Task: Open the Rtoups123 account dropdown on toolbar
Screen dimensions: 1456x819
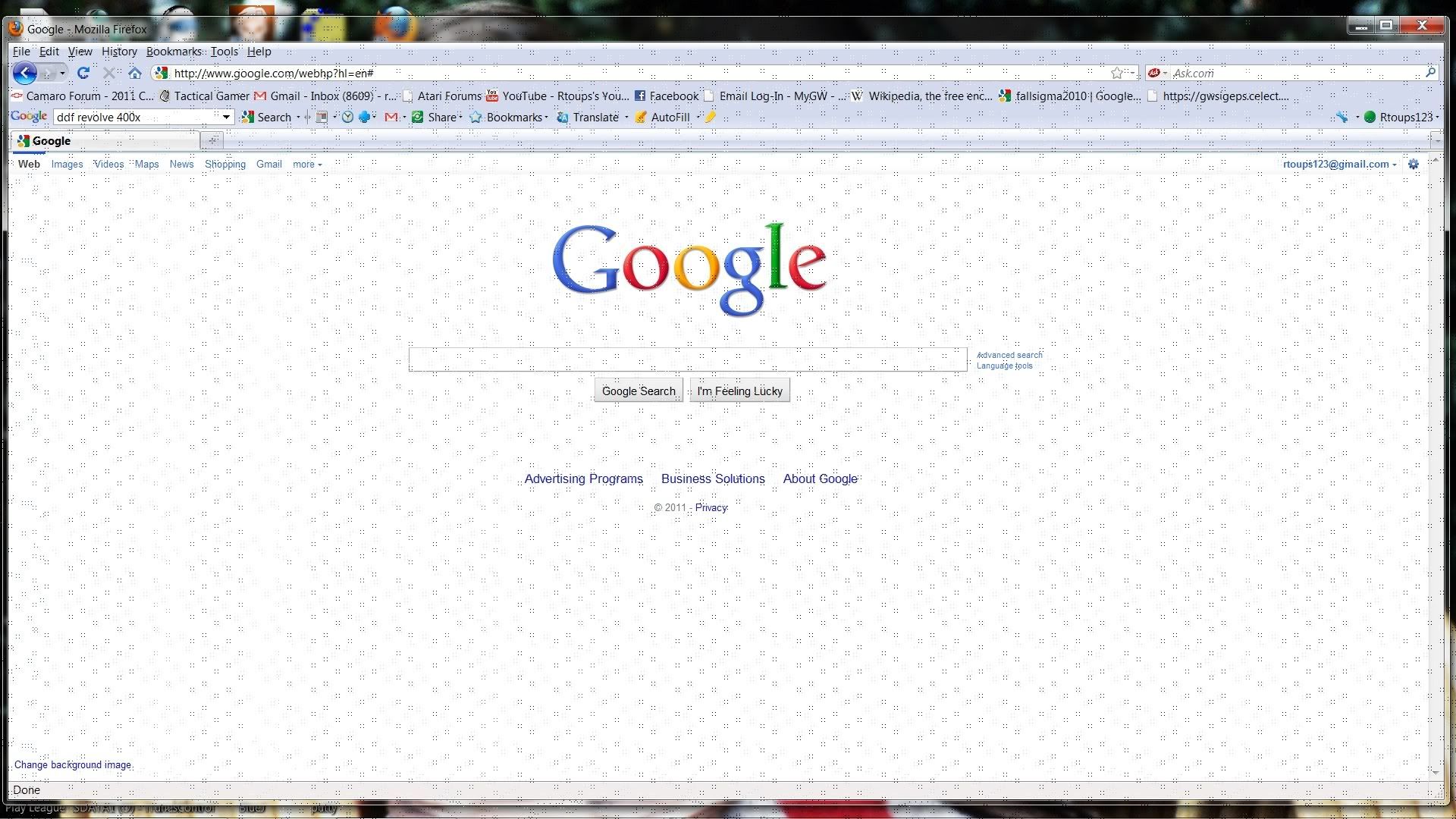Action: (1401, 117)
